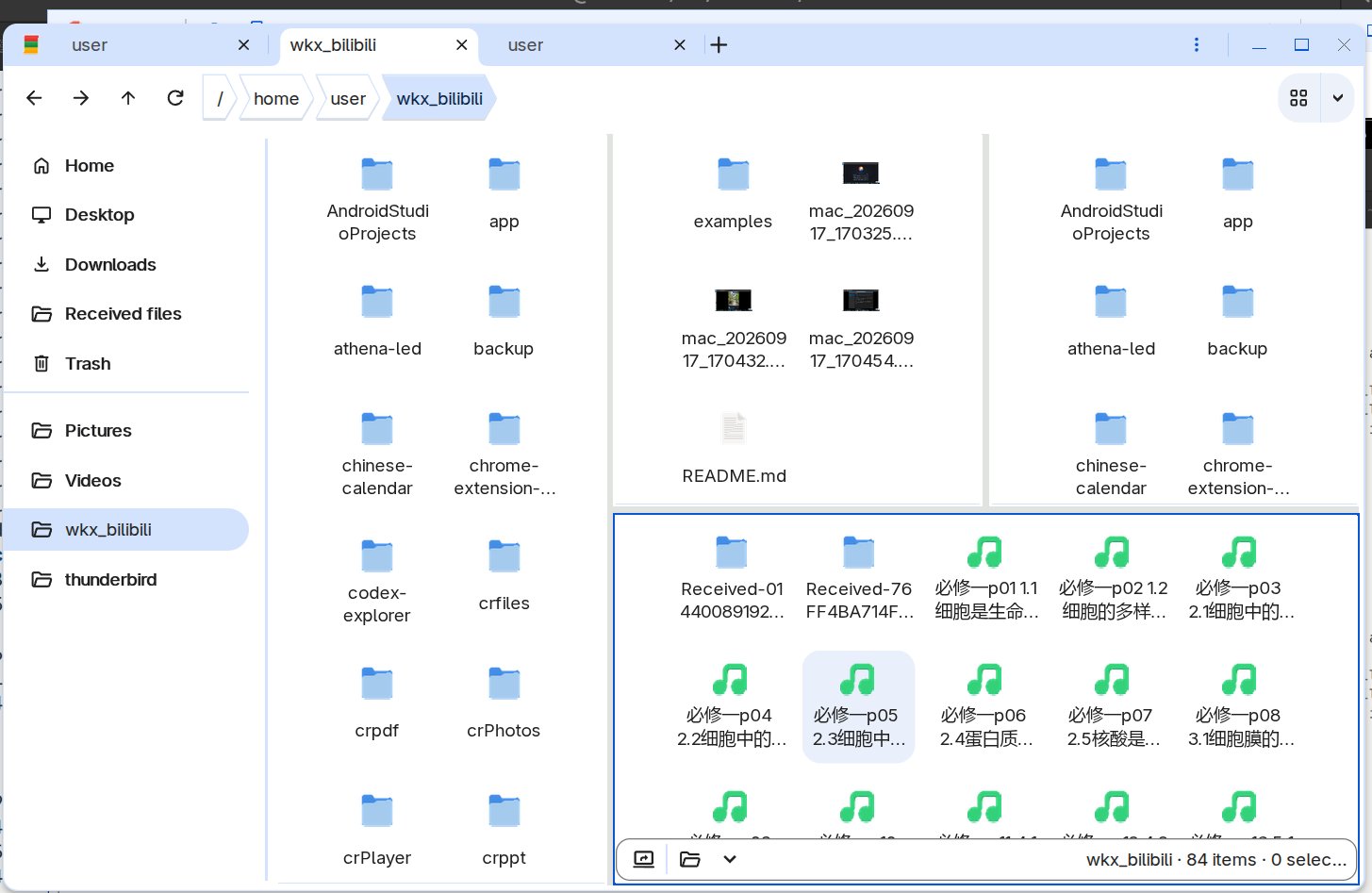Switch to the wkx_bilibili tab
Screen dimensions: 1372x893
pos(379,45)
